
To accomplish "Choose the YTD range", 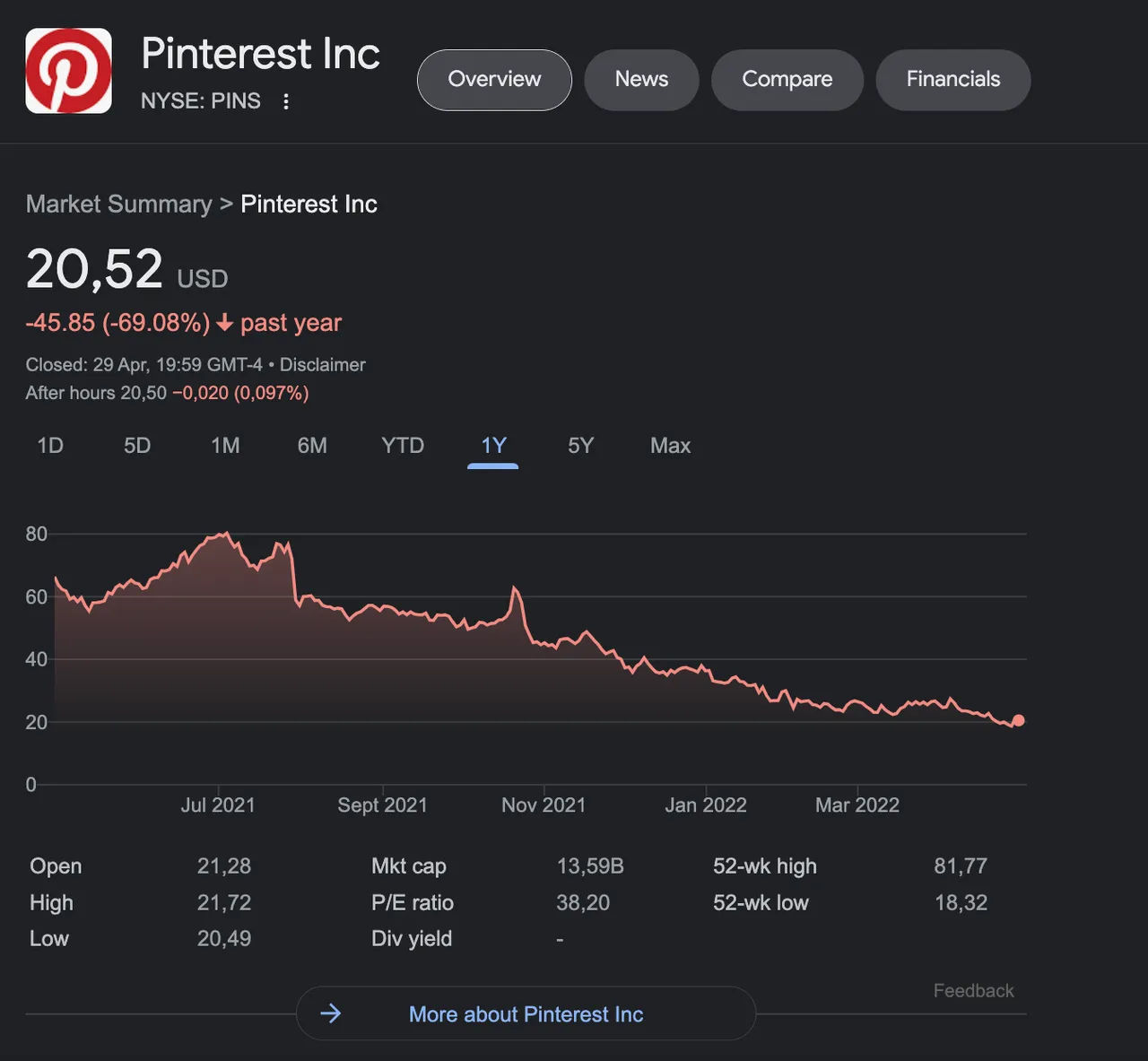I will point(403,446).
